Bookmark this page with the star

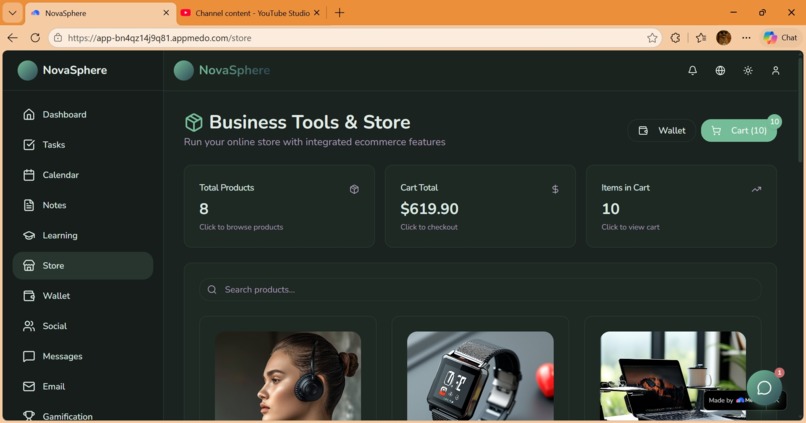(x=652, y=38)
